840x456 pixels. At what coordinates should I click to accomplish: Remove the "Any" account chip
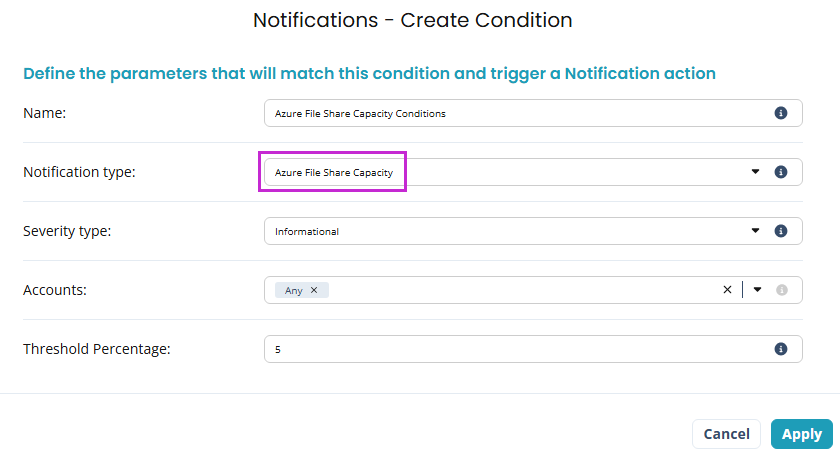point(314,290)
